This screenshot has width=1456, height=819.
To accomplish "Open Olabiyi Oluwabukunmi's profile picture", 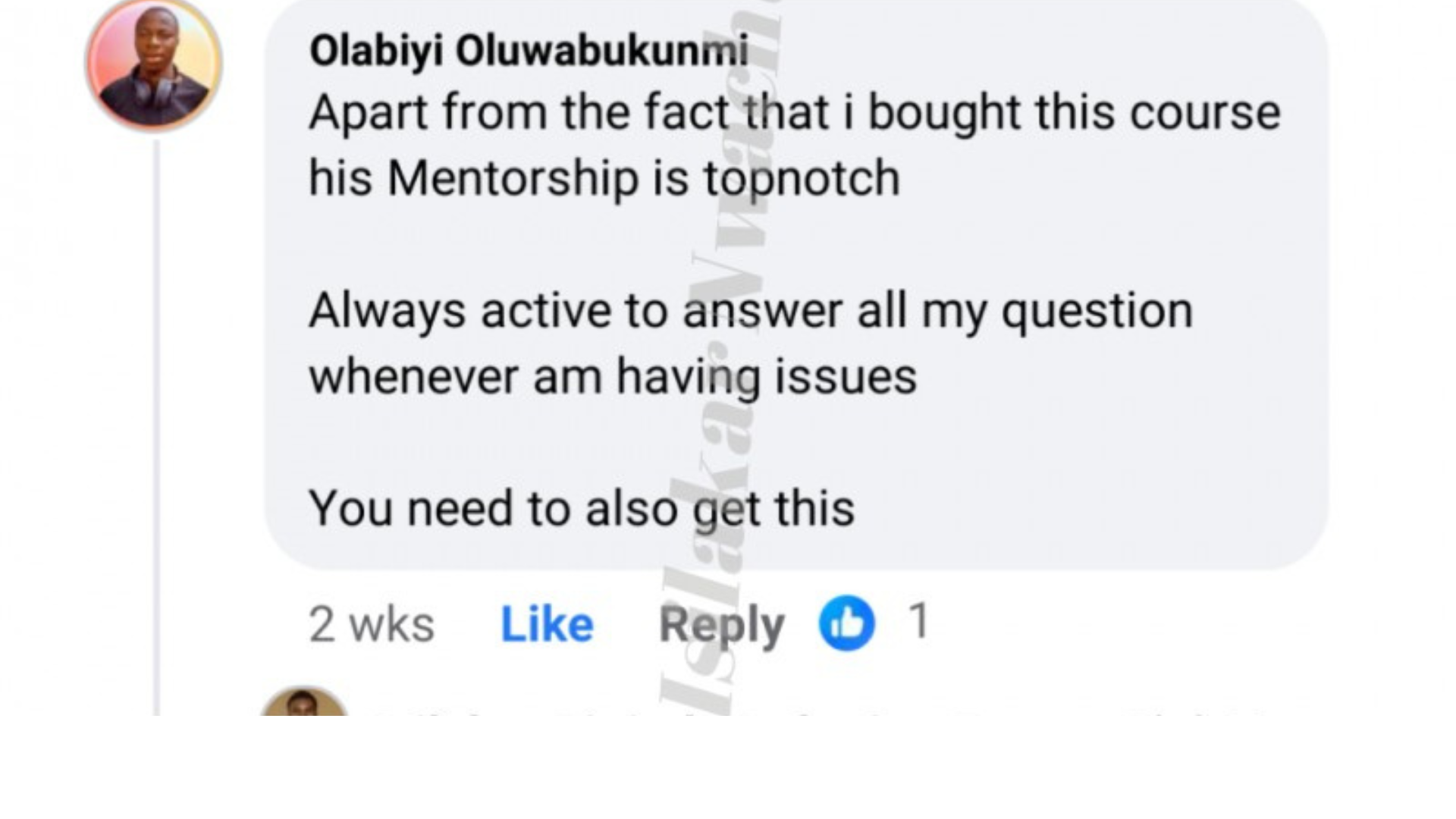I will (154, 66).
